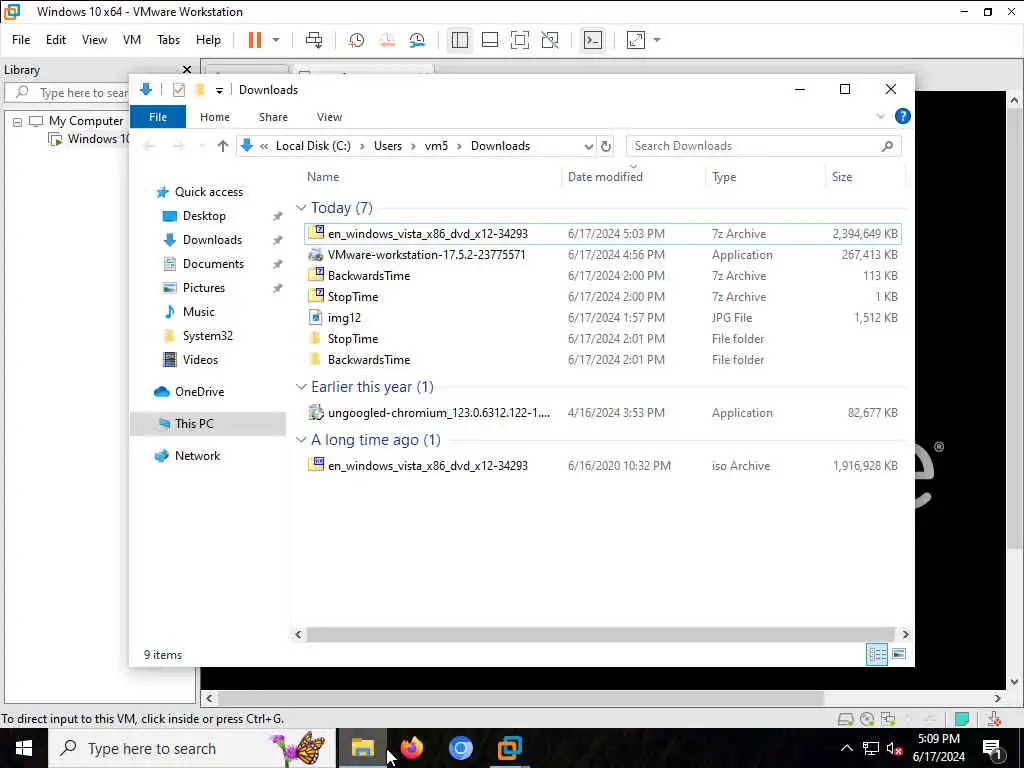Collapse the My Computer tree node

point(18,121)
